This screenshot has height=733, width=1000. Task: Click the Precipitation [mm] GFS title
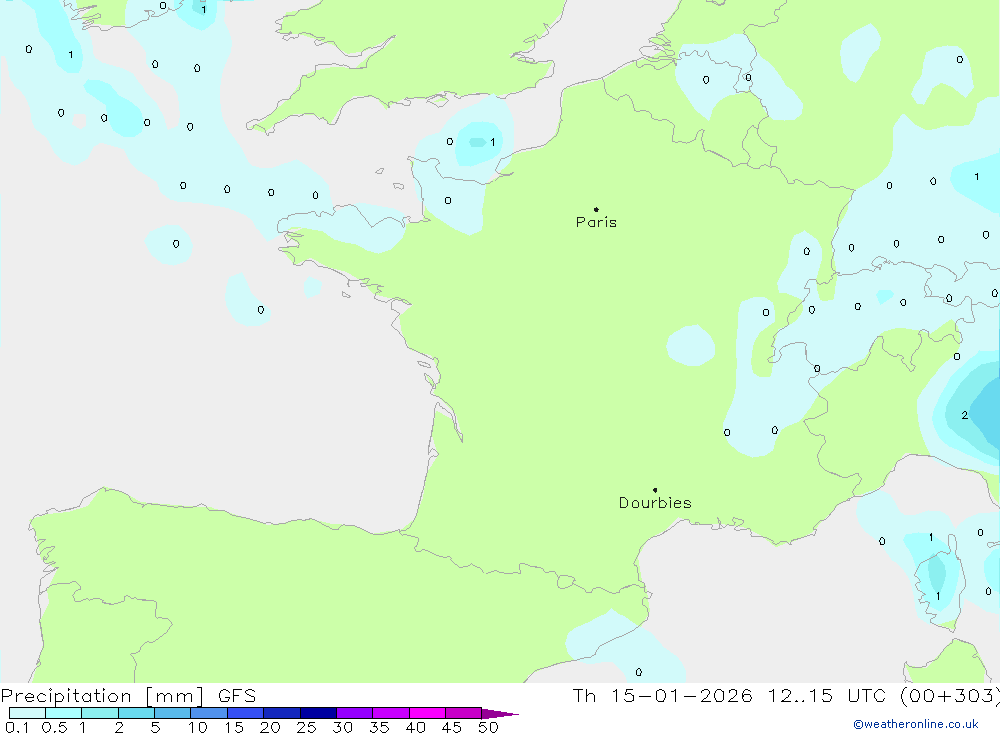(128, 695)
